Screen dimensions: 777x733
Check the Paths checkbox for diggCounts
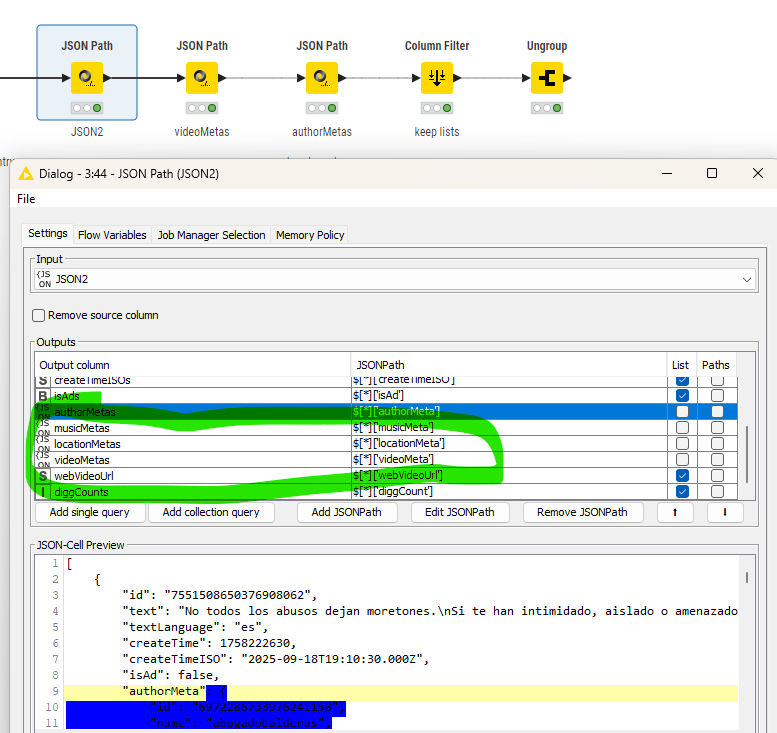coord(717,491)
